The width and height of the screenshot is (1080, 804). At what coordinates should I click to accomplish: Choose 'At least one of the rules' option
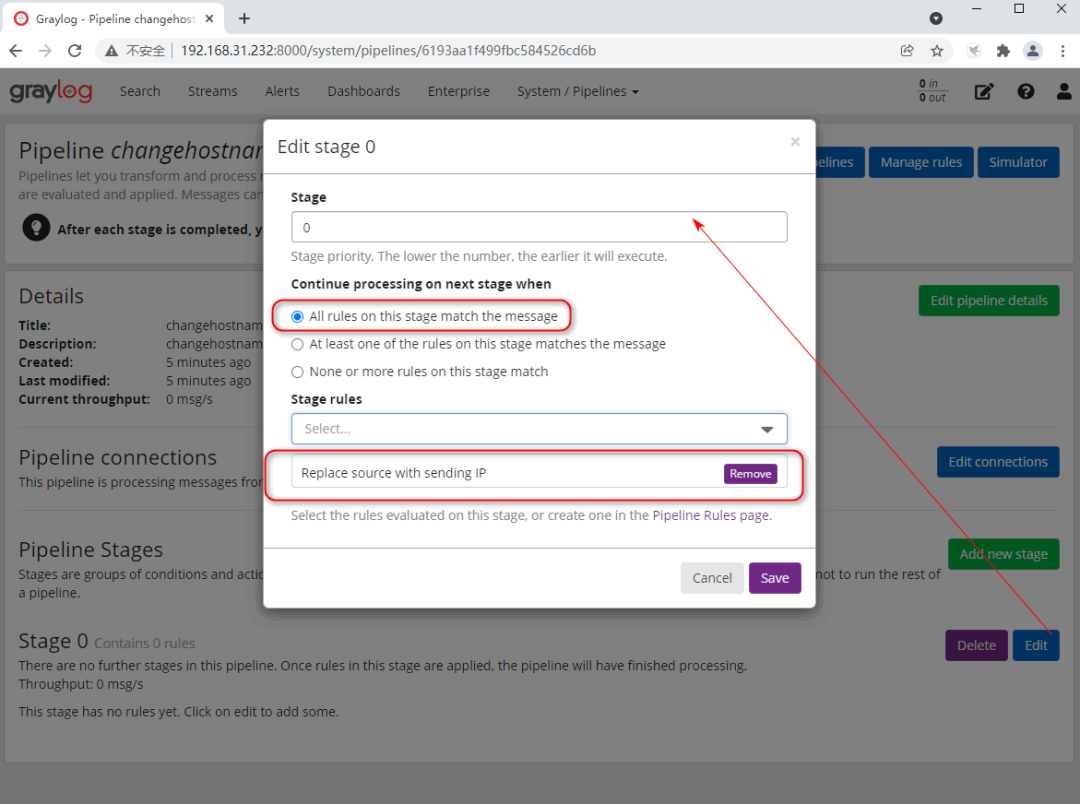[x=297, y=344]
